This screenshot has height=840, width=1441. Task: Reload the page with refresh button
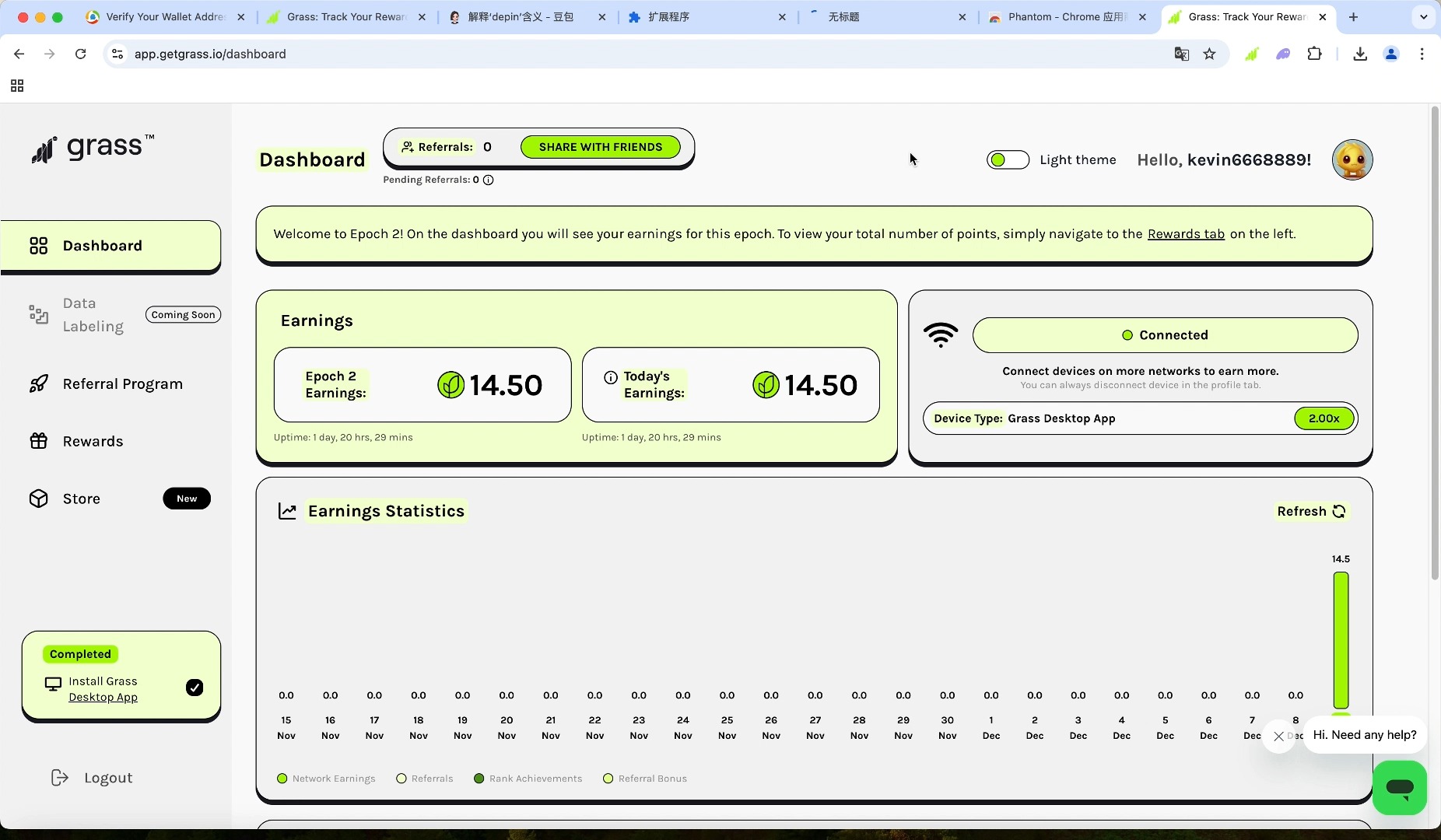pos(80,54)
